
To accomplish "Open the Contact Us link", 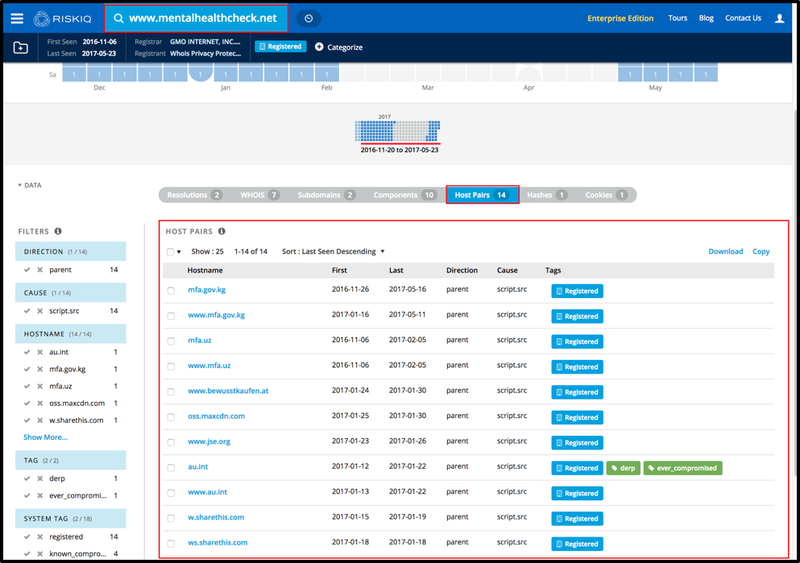I will (x=743, y=18).
